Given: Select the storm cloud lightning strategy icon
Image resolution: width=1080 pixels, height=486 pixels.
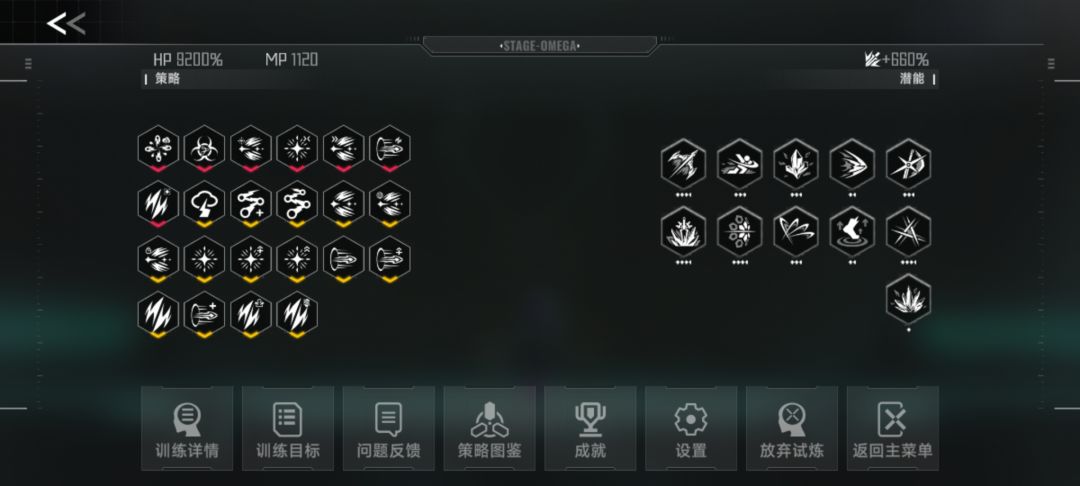Looking at the screenshot, I should coord(205,204).
